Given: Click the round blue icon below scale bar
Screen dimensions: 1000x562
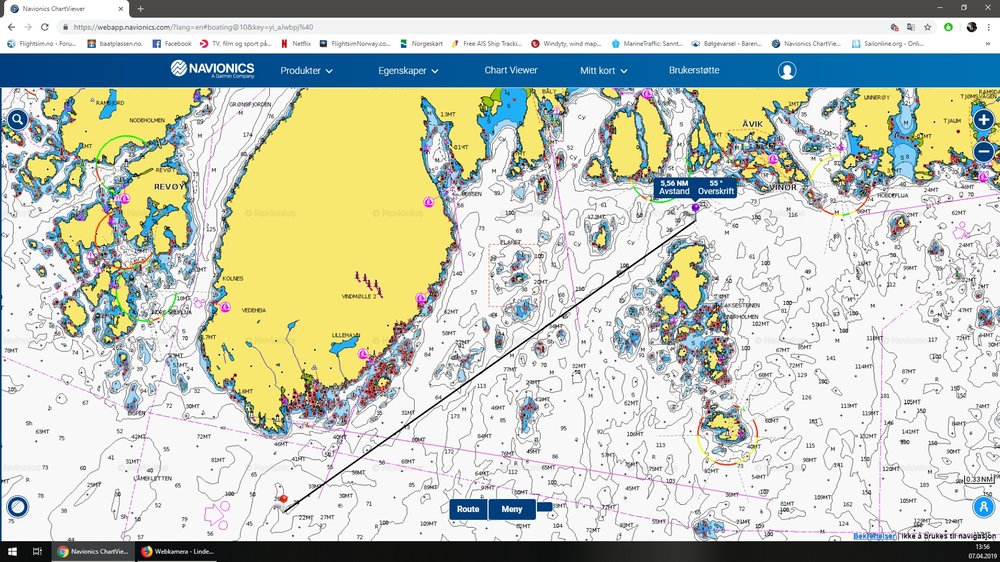Looking at the screenshot, I should click(x=983, y=507).
